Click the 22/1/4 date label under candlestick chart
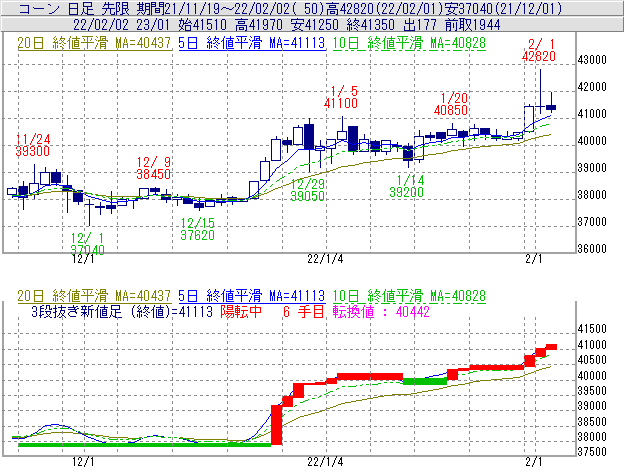 click(325, 259)
